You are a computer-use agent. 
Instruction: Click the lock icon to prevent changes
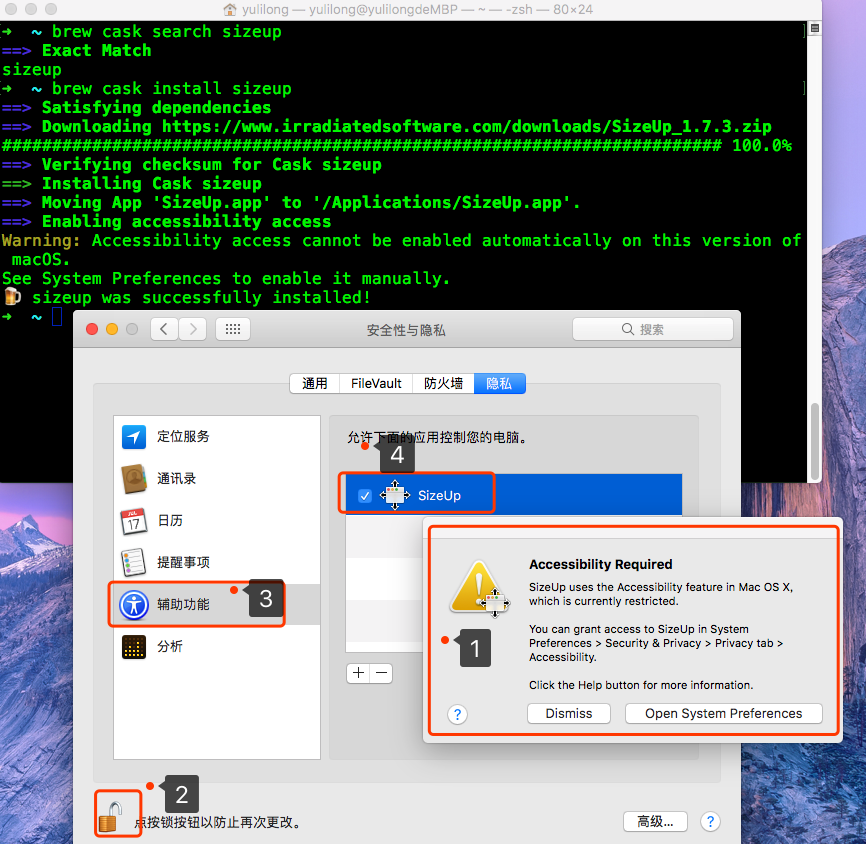110,817
